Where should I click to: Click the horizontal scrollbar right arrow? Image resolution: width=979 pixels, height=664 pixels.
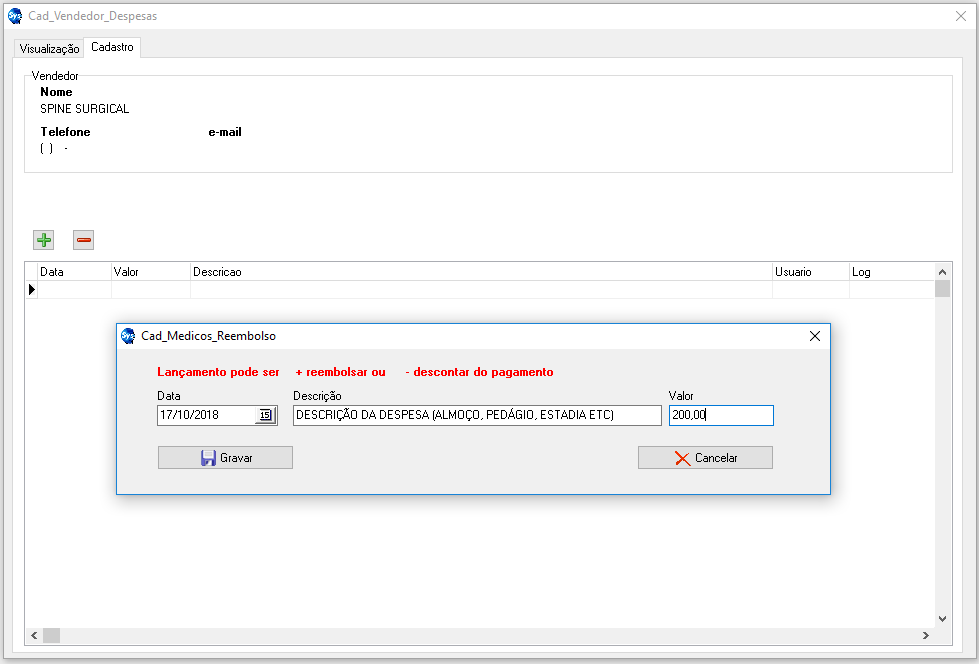[x=926, y=636]
